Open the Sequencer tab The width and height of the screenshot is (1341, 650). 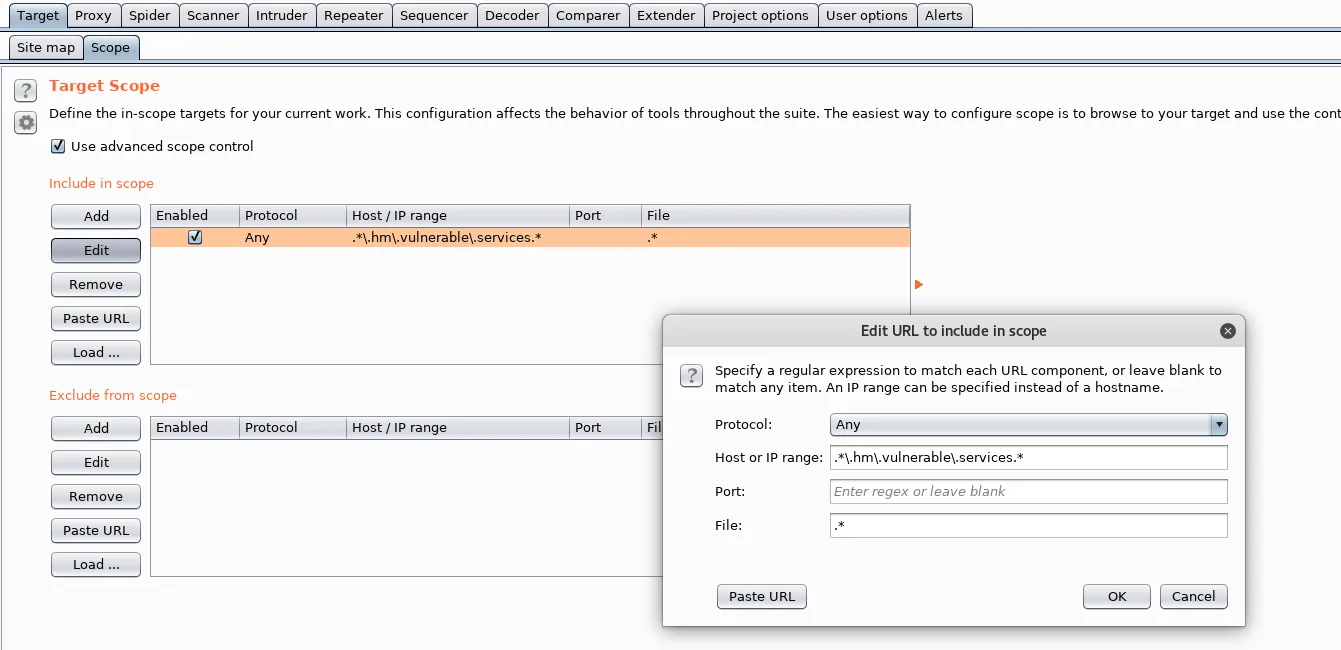434,15
